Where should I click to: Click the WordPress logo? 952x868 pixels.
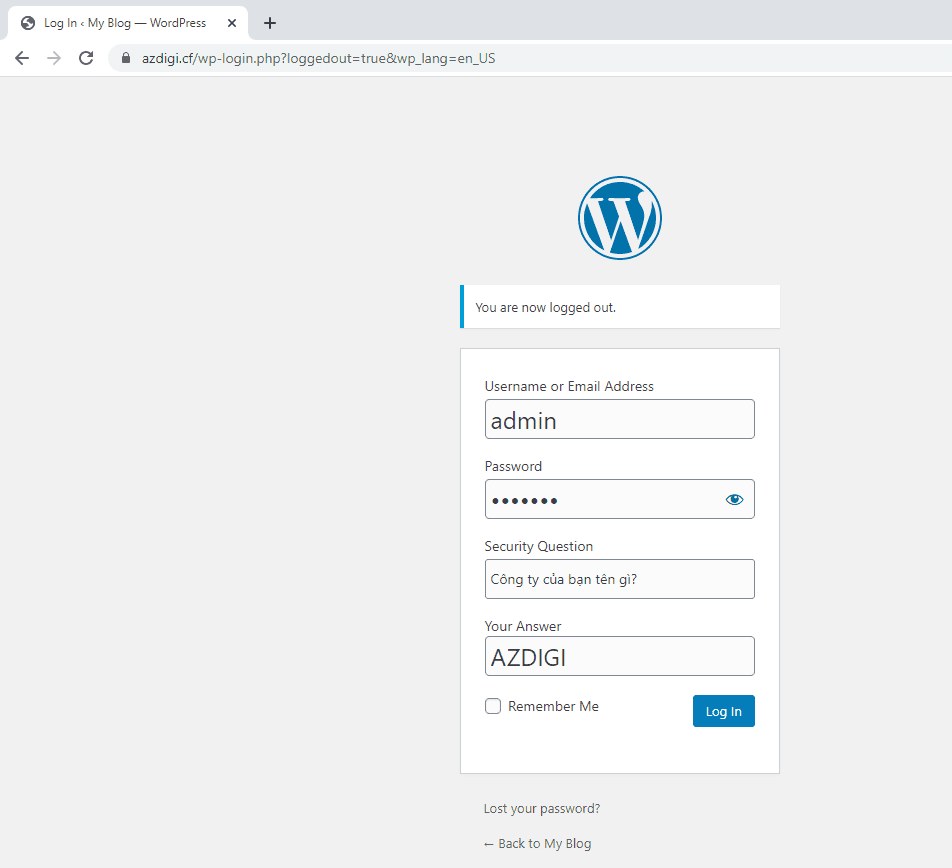pyautogui.click(x=619, y=217)
